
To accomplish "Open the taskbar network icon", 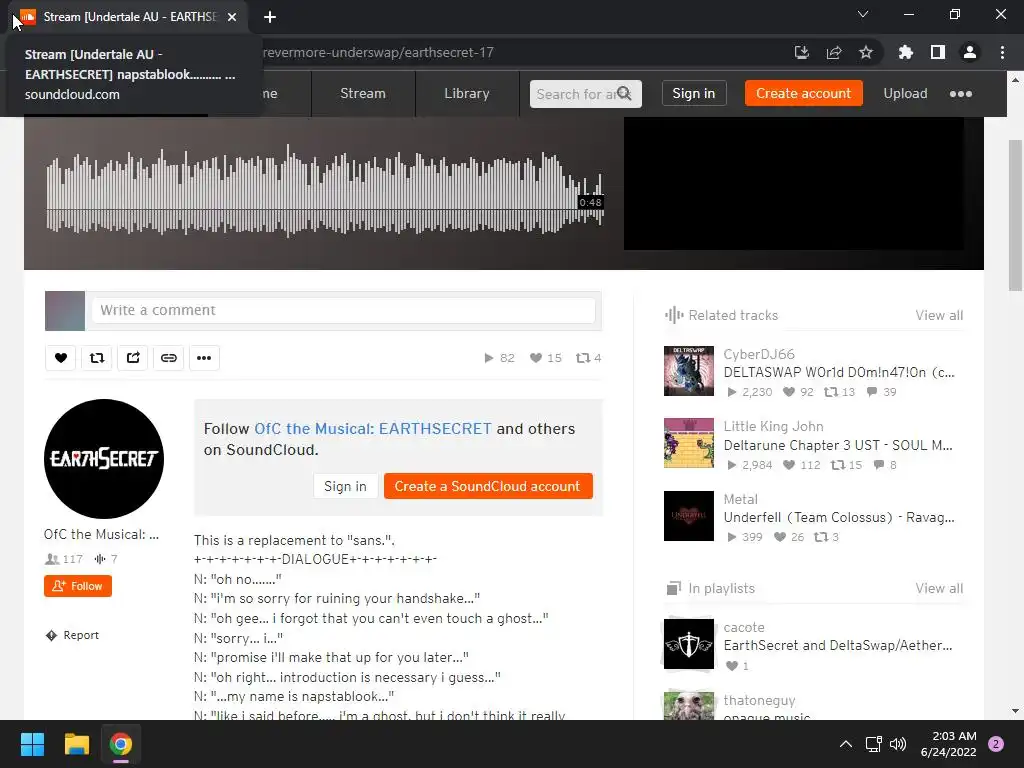I will pos(873,744).
